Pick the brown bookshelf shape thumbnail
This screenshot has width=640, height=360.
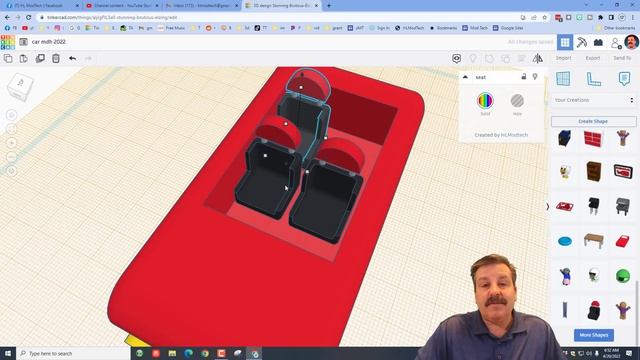tap(593, 171)
